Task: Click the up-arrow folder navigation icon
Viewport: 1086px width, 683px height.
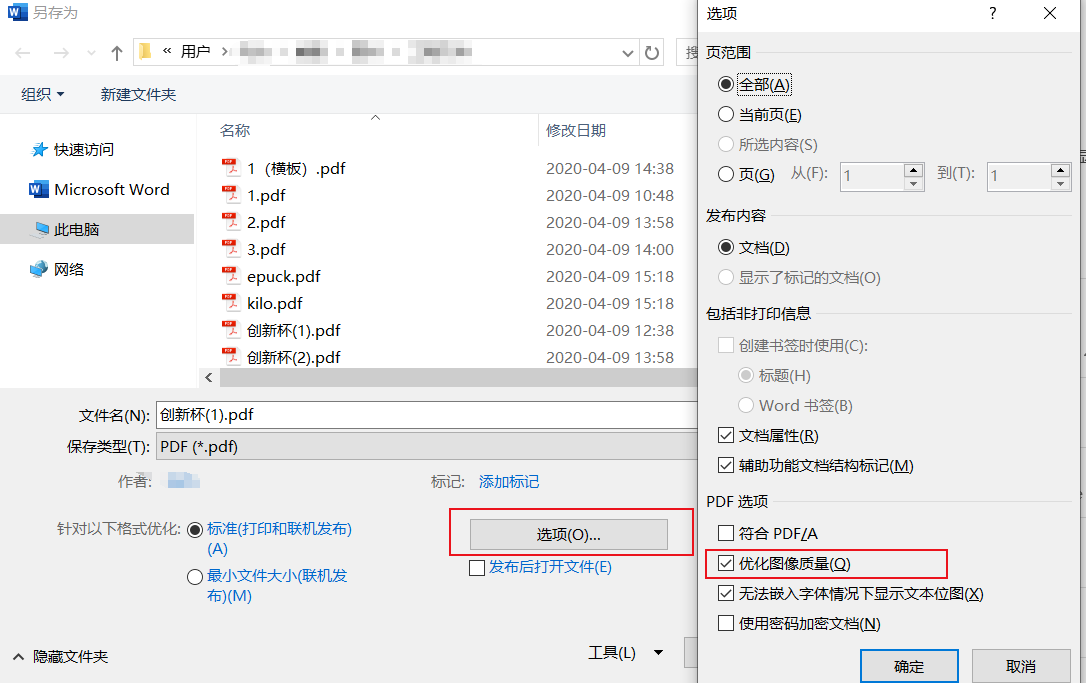Action: click(x=118, y=52)
